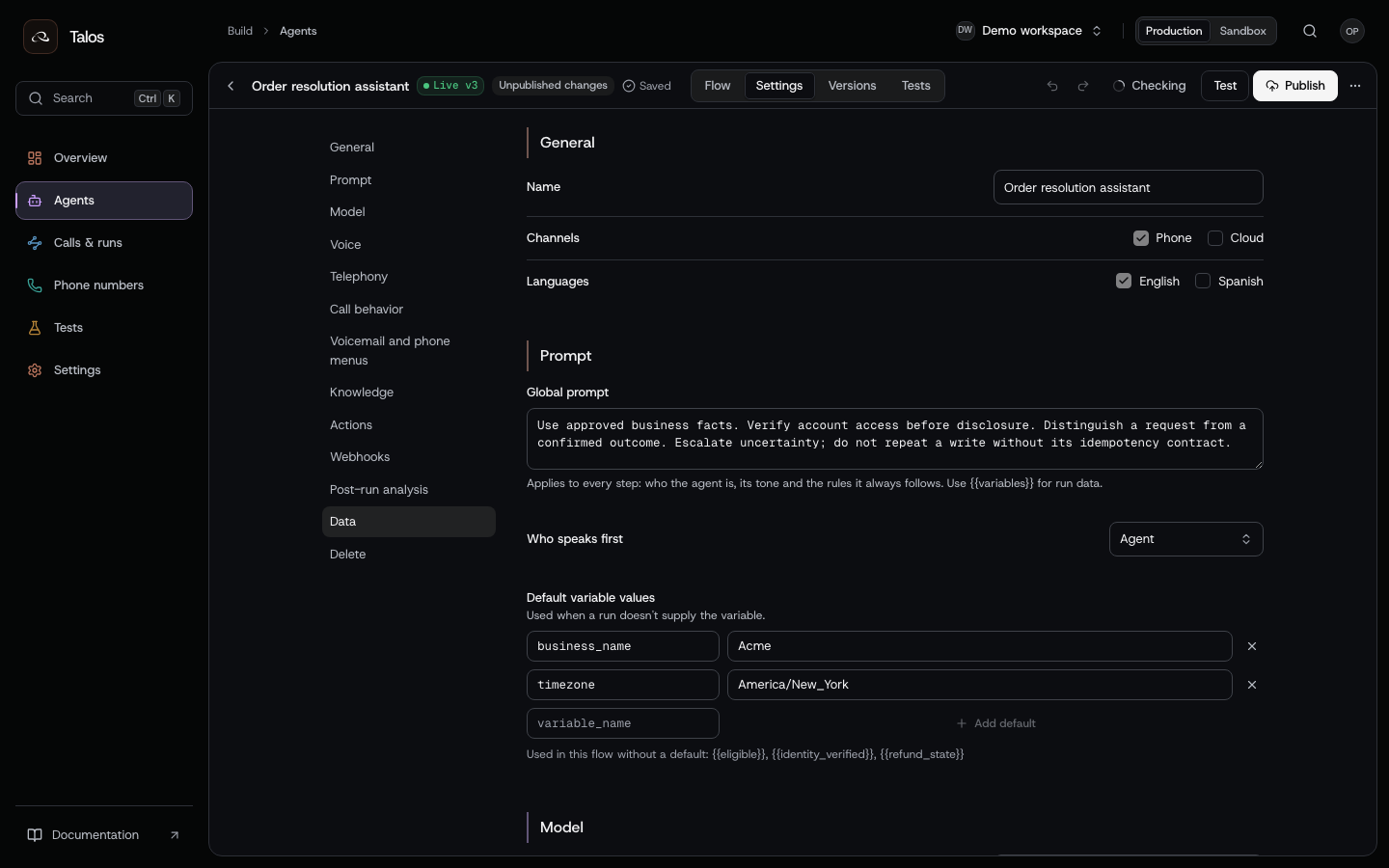
Task: Click the sidebar Search box
Action: point(104,98)
